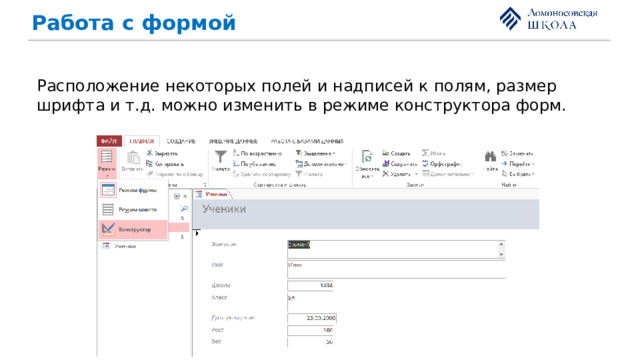Click the Заменить icon
640x360 pixels.
(x=504, y=153)
